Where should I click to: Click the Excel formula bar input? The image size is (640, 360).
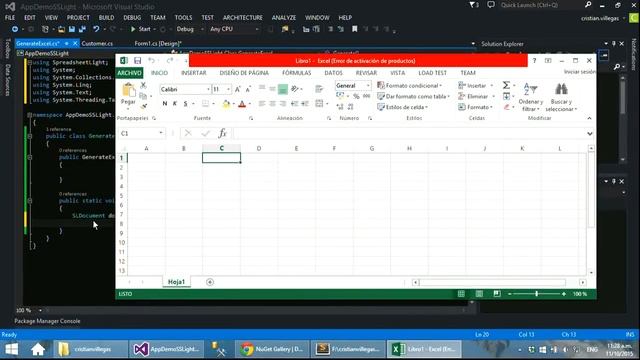(x=409, y=133)
